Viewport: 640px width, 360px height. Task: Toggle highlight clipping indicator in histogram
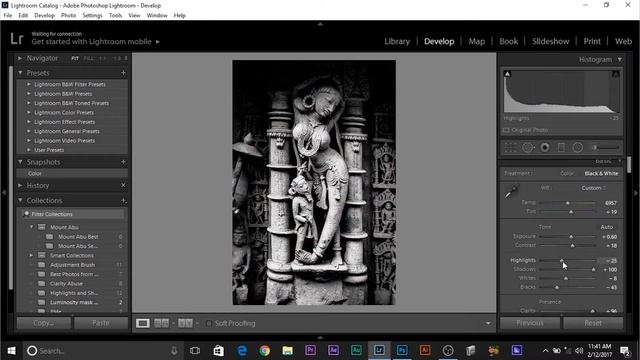(x=616, y=74)
